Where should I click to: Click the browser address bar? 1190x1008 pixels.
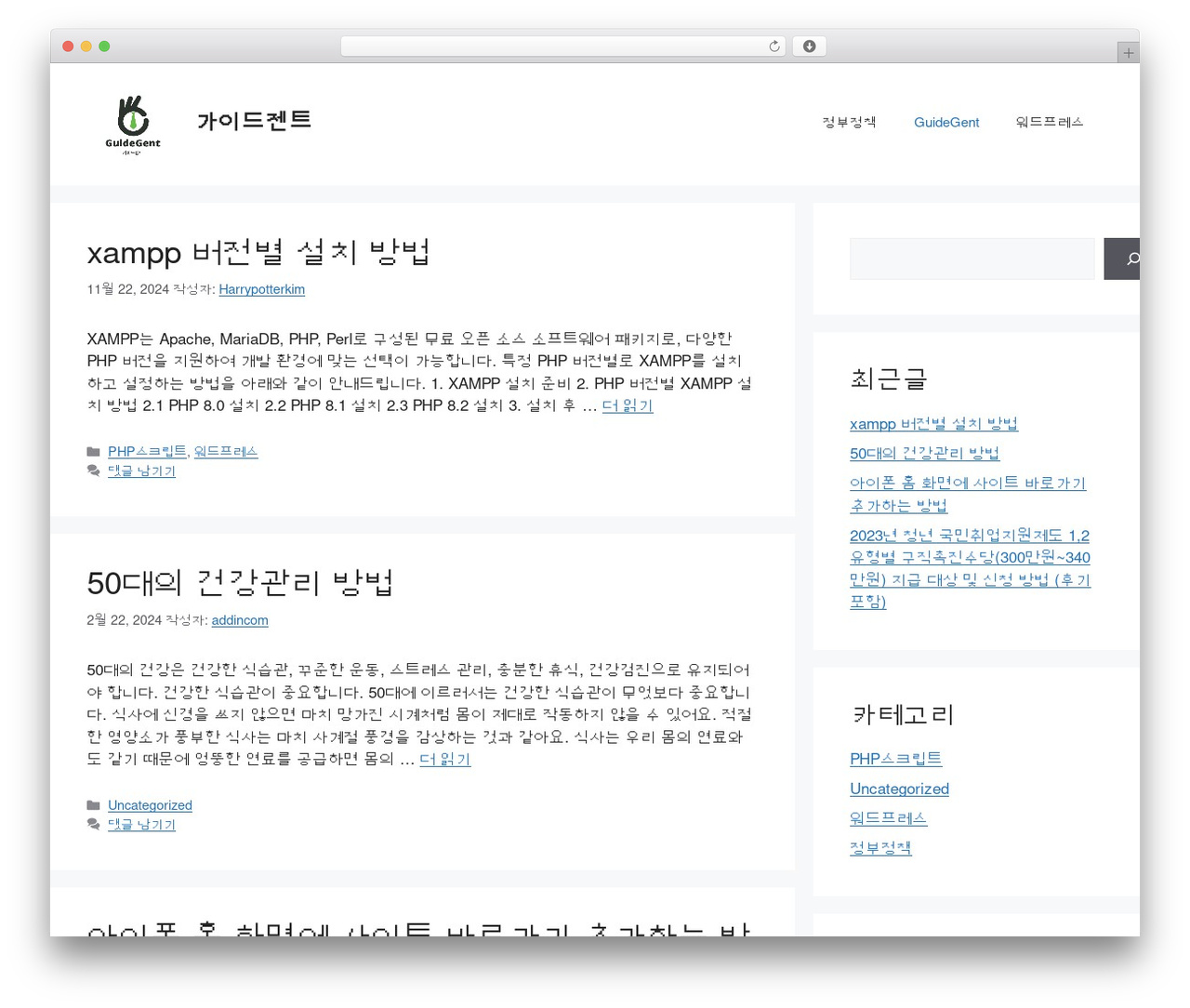563,46
